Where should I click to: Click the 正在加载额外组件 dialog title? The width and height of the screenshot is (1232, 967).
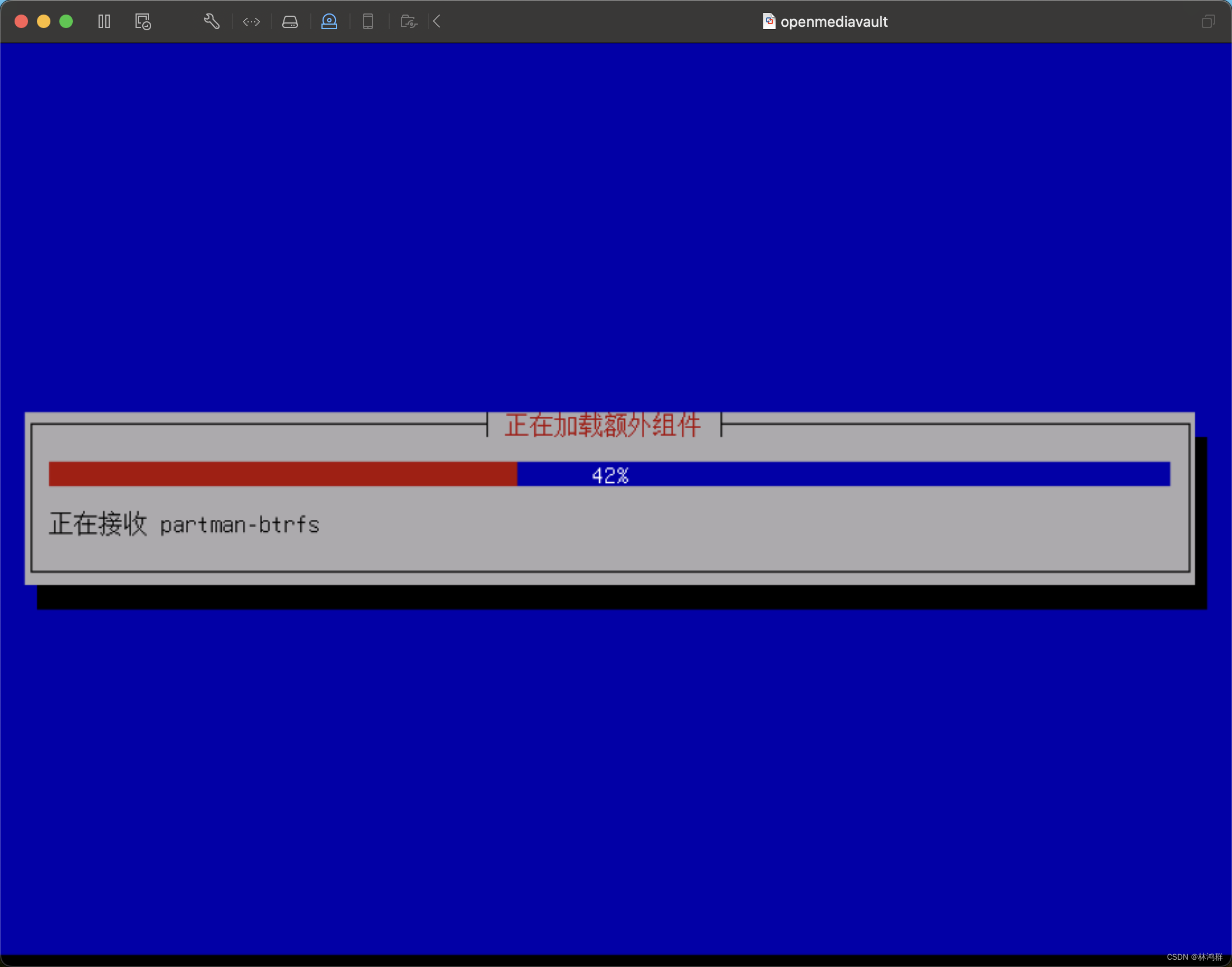603,425
